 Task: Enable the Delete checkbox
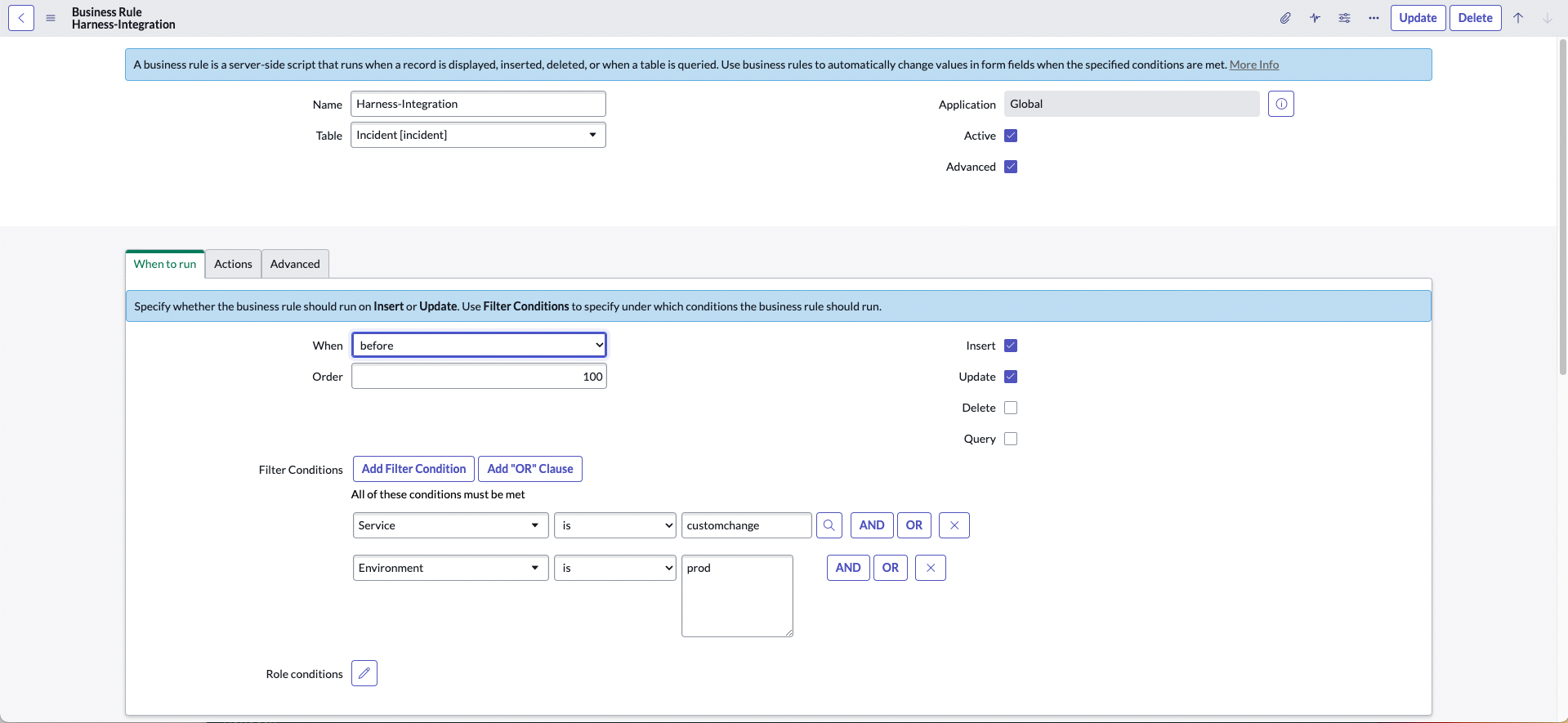(x=1011, y=408)
